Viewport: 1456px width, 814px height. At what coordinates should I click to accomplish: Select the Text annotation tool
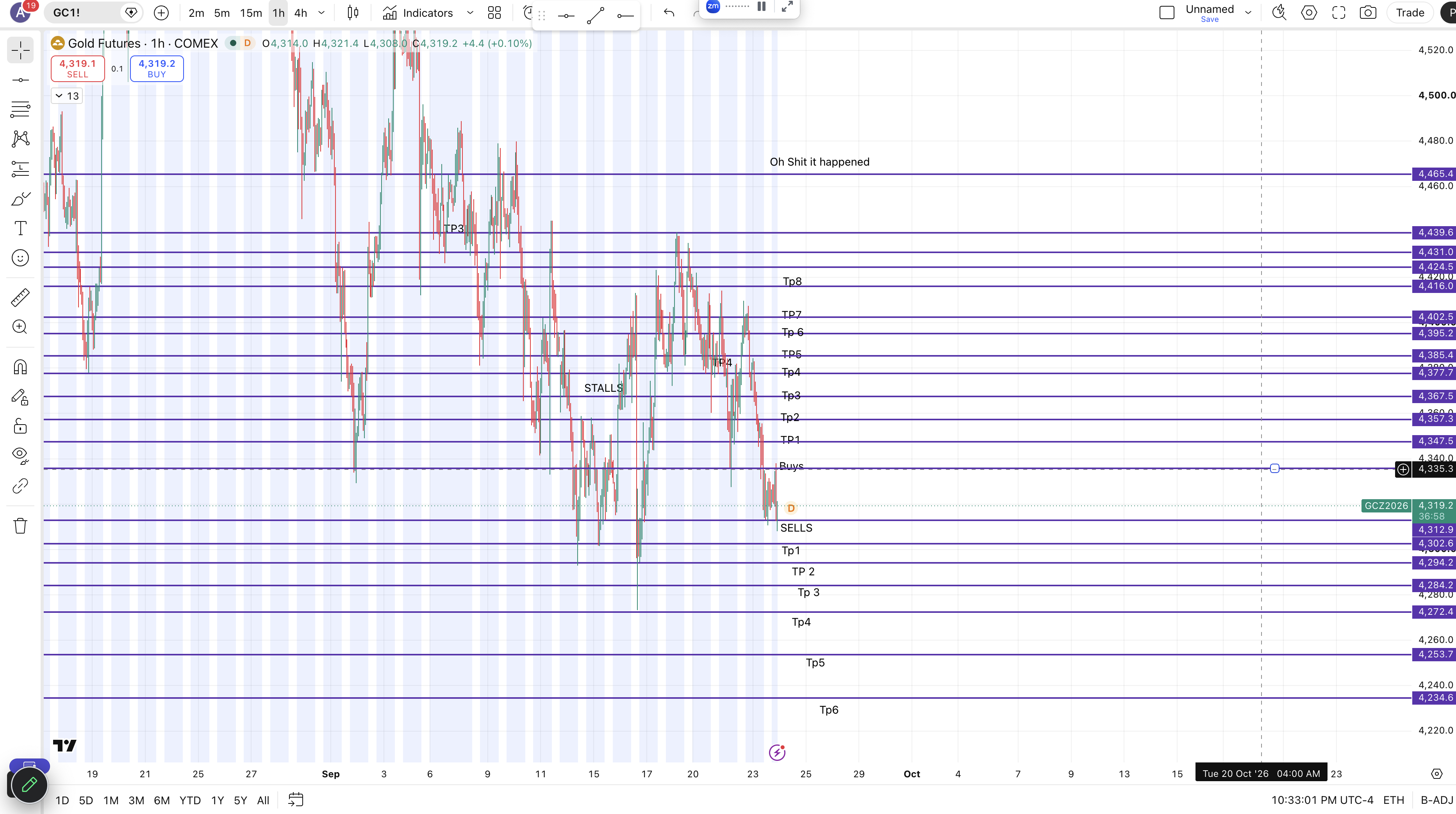20,228
